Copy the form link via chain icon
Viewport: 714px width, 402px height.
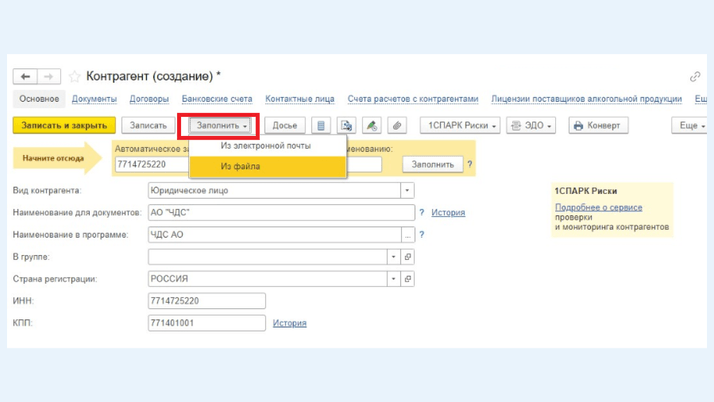(x=695, y=77)
